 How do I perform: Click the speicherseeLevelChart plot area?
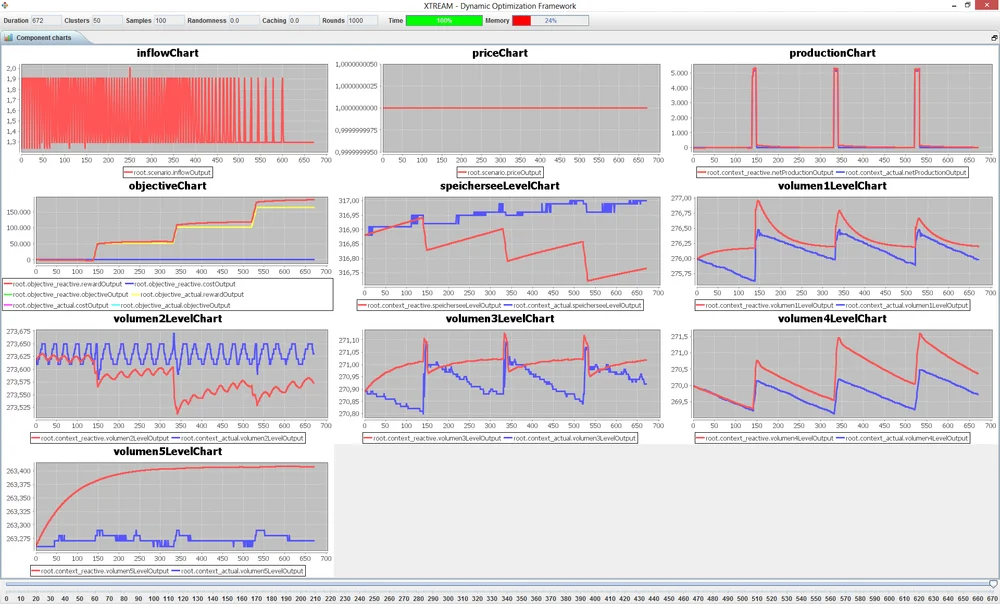[512, 242]
